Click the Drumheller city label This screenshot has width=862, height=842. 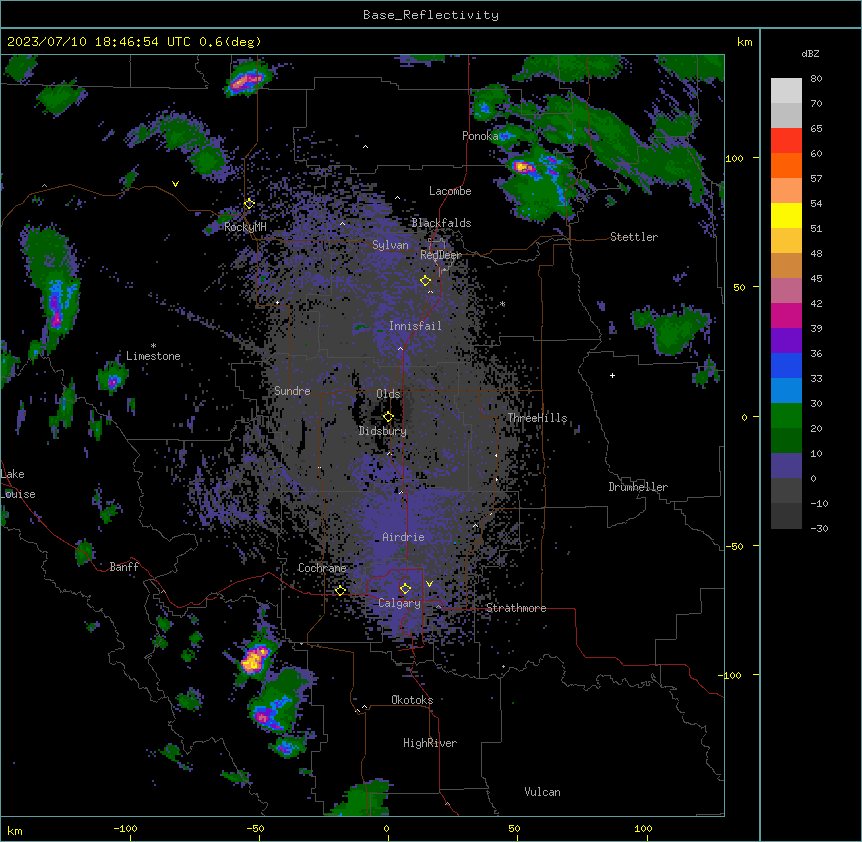638,487
